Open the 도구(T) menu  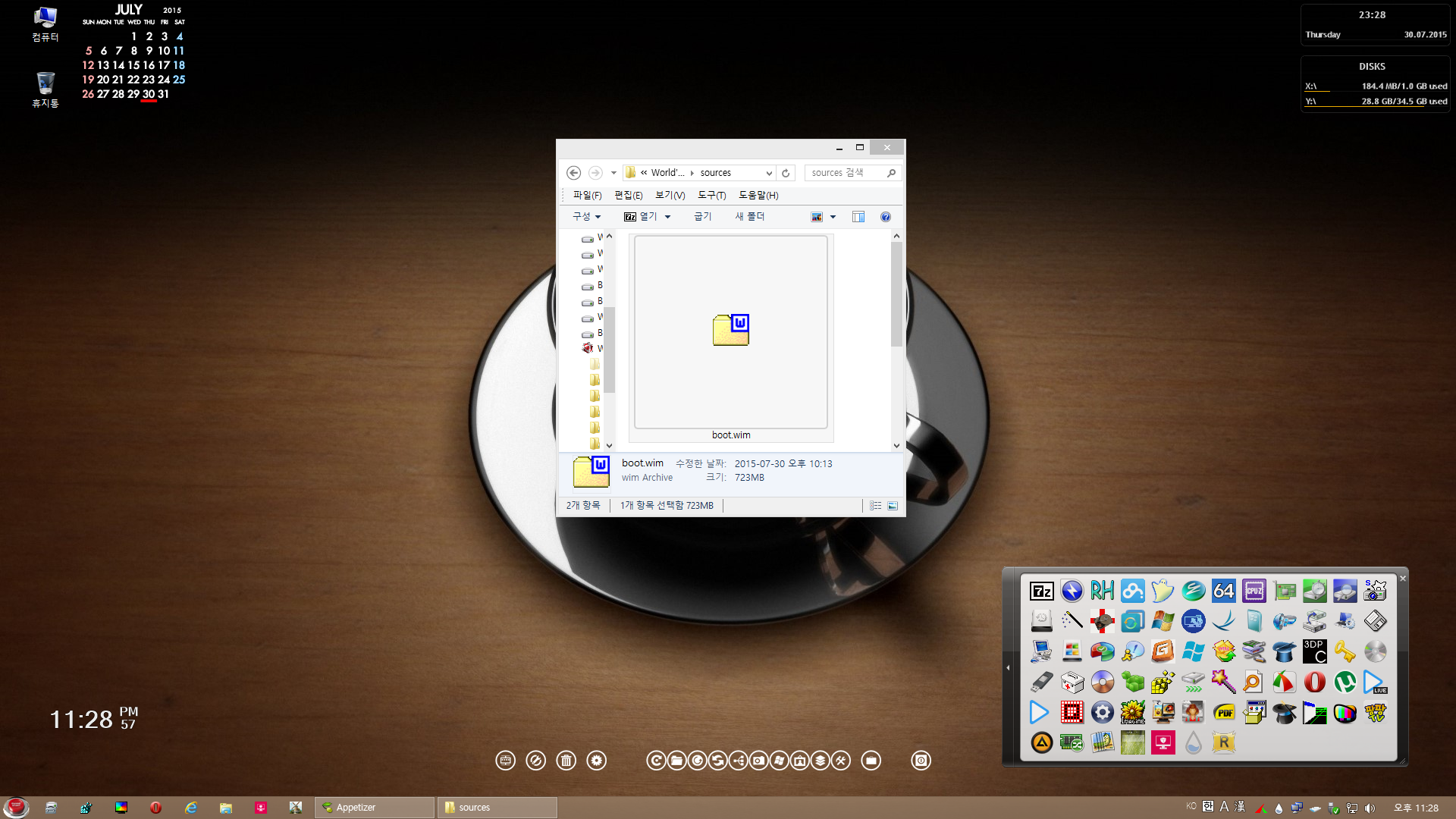tap(712, 196)
